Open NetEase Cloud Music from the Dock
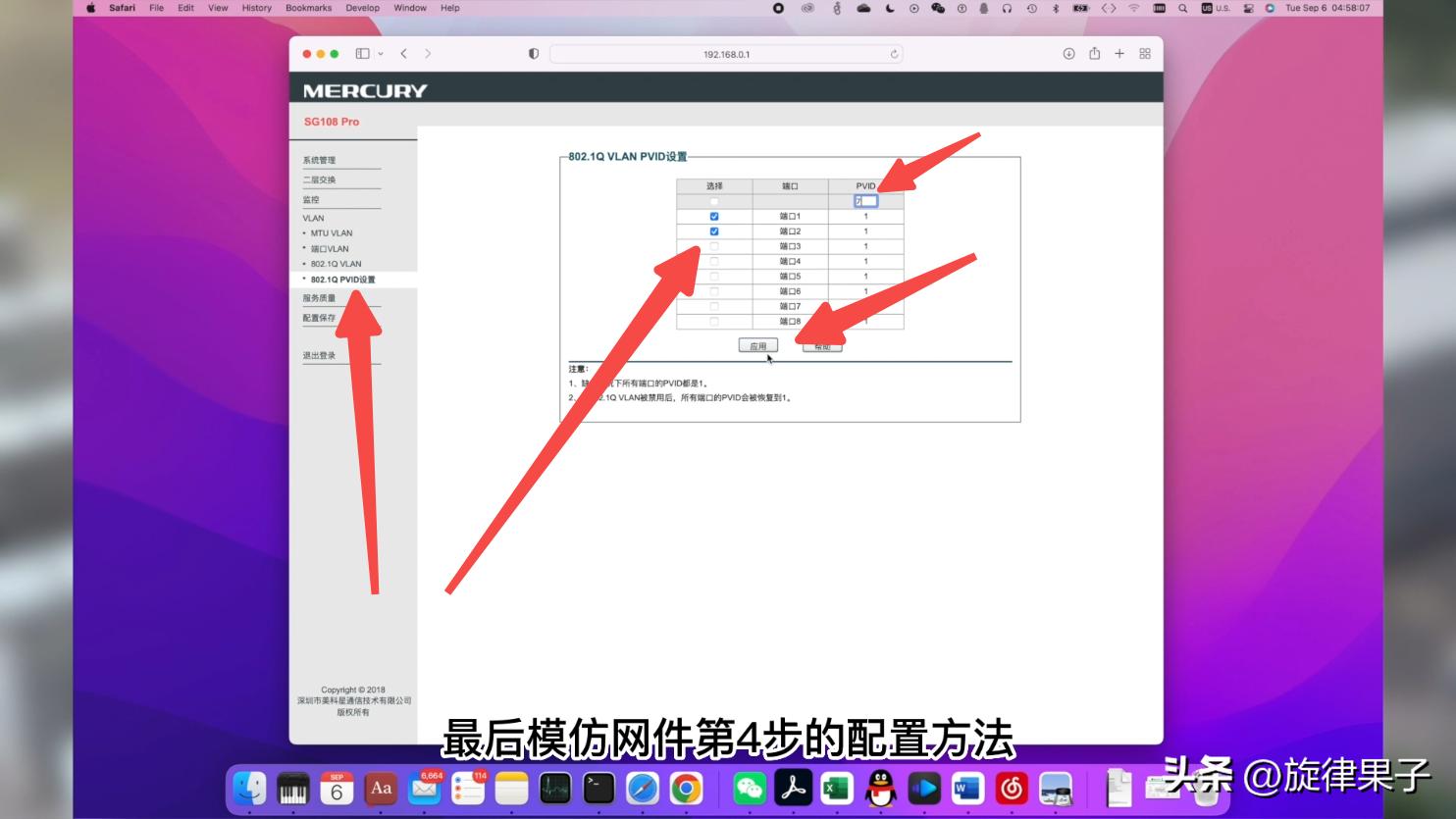Screen dimensions: 1456x819 1010,787
